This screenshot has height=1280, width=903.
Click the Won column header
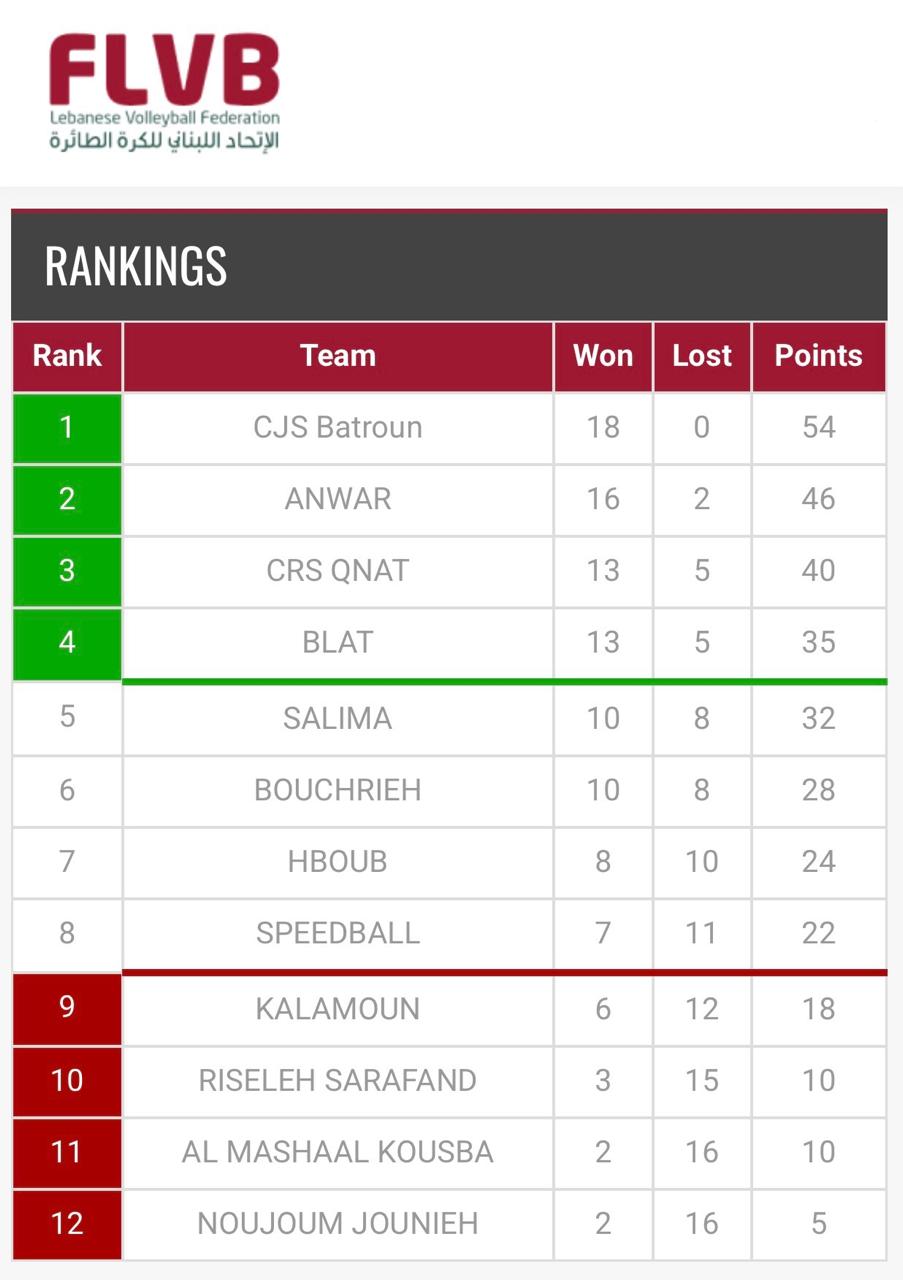click(x=603, y=356)
